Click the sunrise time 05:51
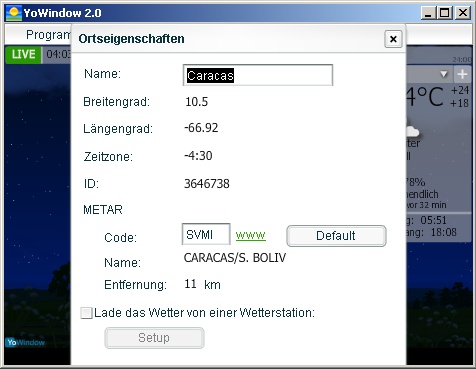Screen dimensions: 476x369 tap(433, 220)
